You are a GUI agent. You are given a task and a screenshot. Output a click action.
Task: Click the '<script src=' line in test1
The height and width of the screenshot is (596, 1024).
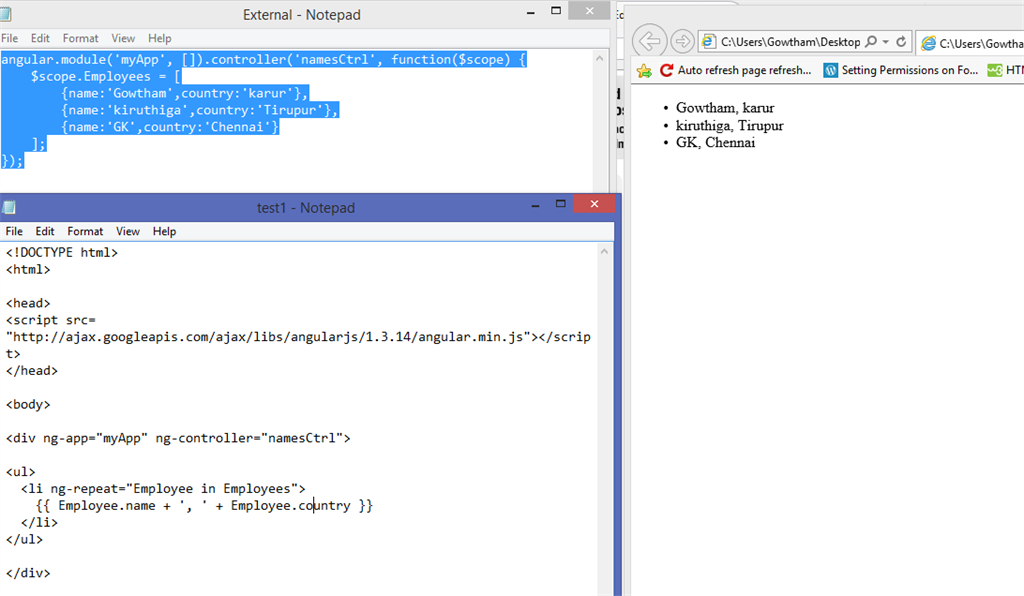tap(51, 320)
